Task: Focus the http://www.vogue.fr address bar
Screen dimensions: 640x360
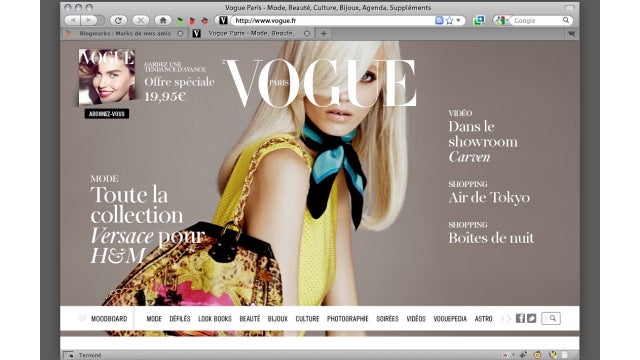Action: (x=333, y=20)
